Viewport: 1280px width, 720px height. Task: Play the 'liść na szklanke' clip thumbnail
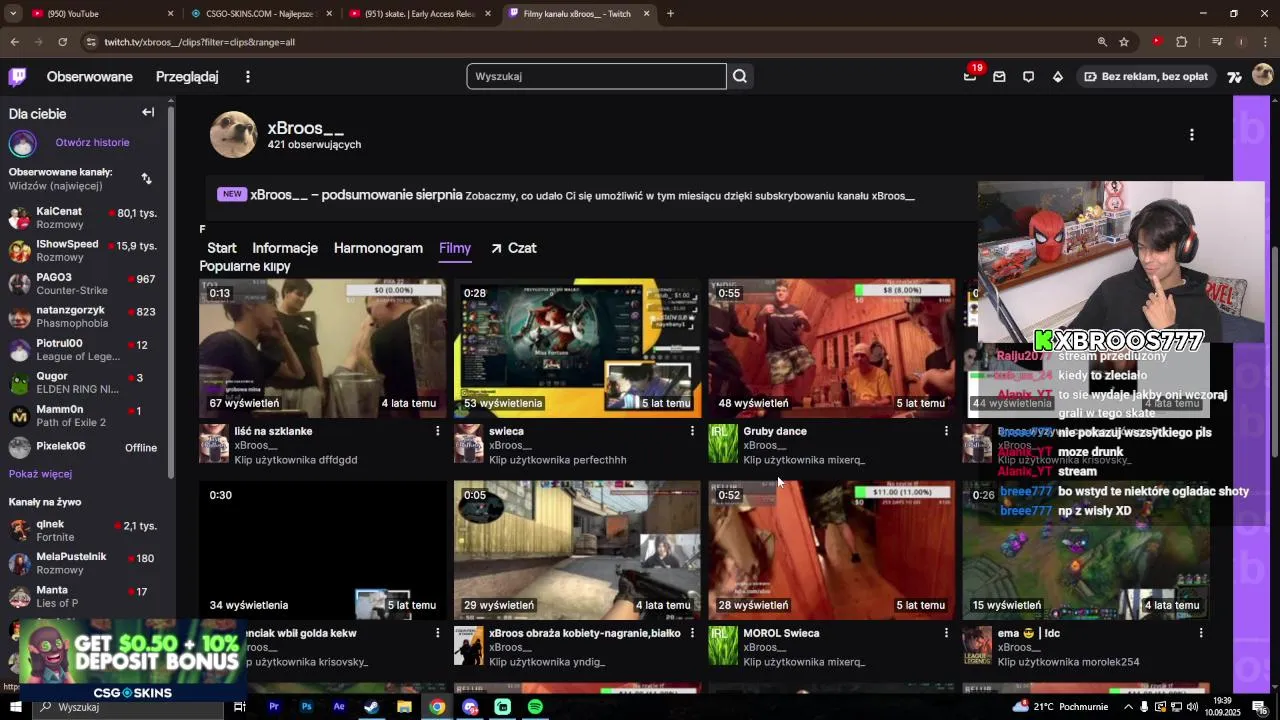(322, 348)
